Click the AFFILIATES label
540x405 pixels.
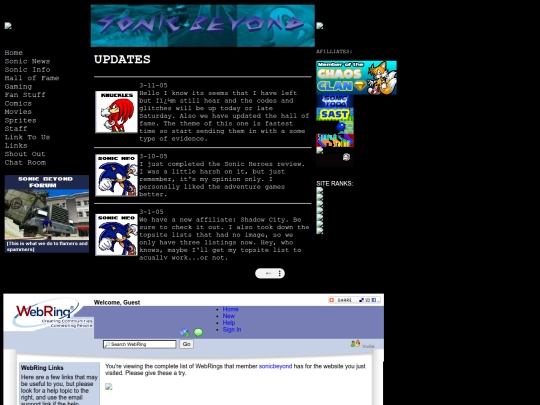(x=334, y=51)
